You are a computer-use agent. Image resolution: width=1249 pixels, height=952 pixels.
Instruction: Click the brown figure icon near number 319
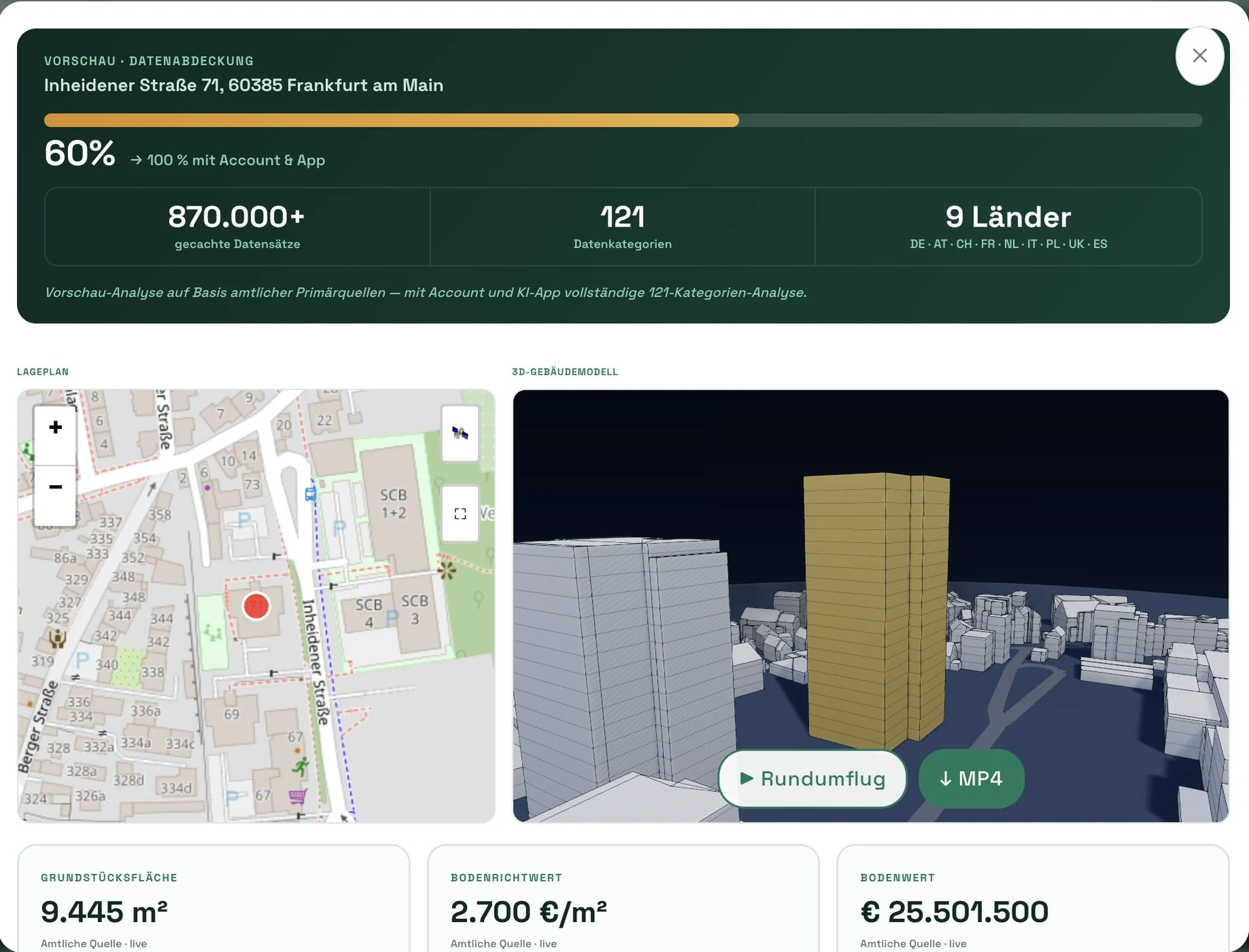coord(58,639)
